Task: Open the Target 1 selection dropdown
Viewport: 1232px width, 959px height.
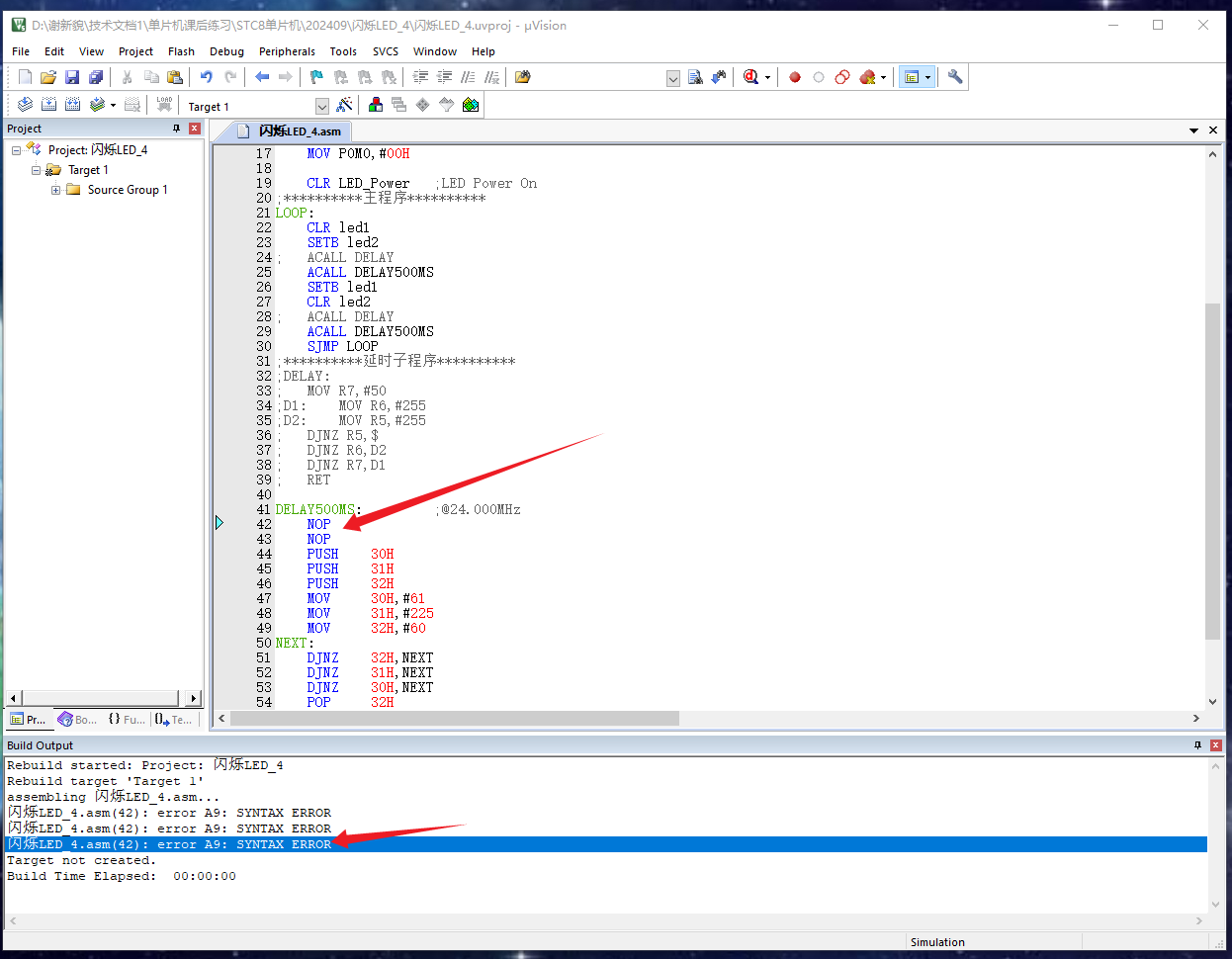Action: [322, 106]
